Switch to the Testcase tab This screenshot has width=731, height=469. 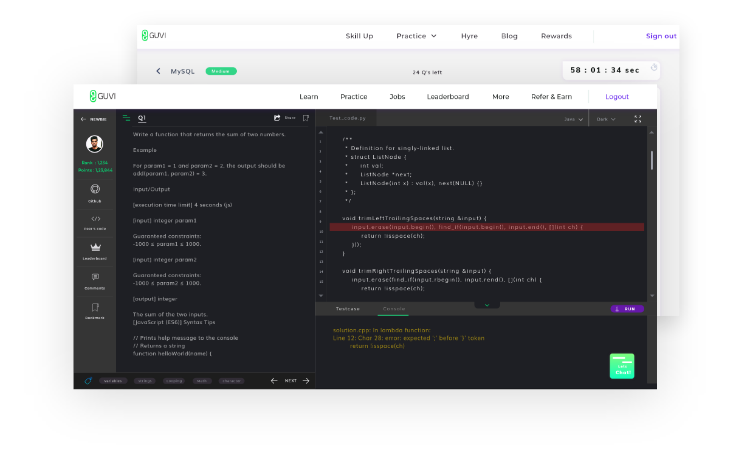pos(348,309)
